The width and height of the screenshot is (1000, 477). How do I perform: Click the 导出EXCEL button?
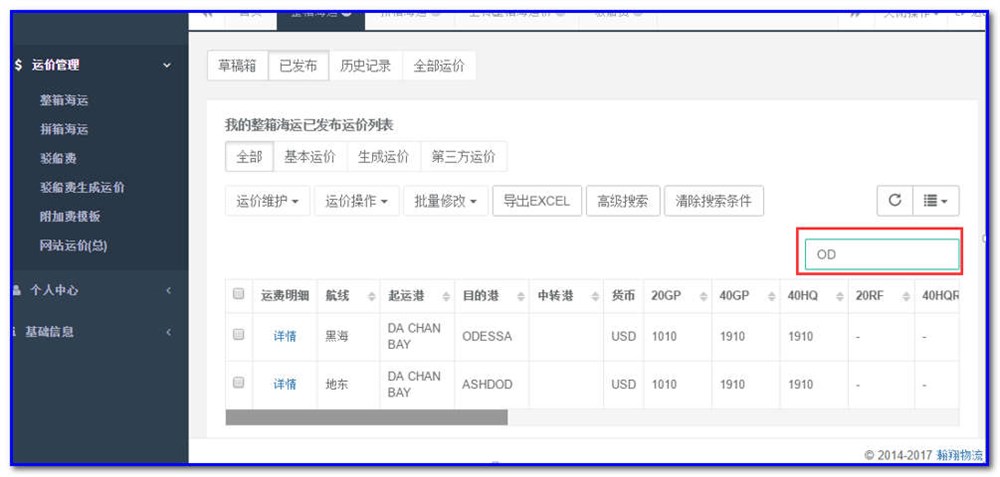pos(537,202)
